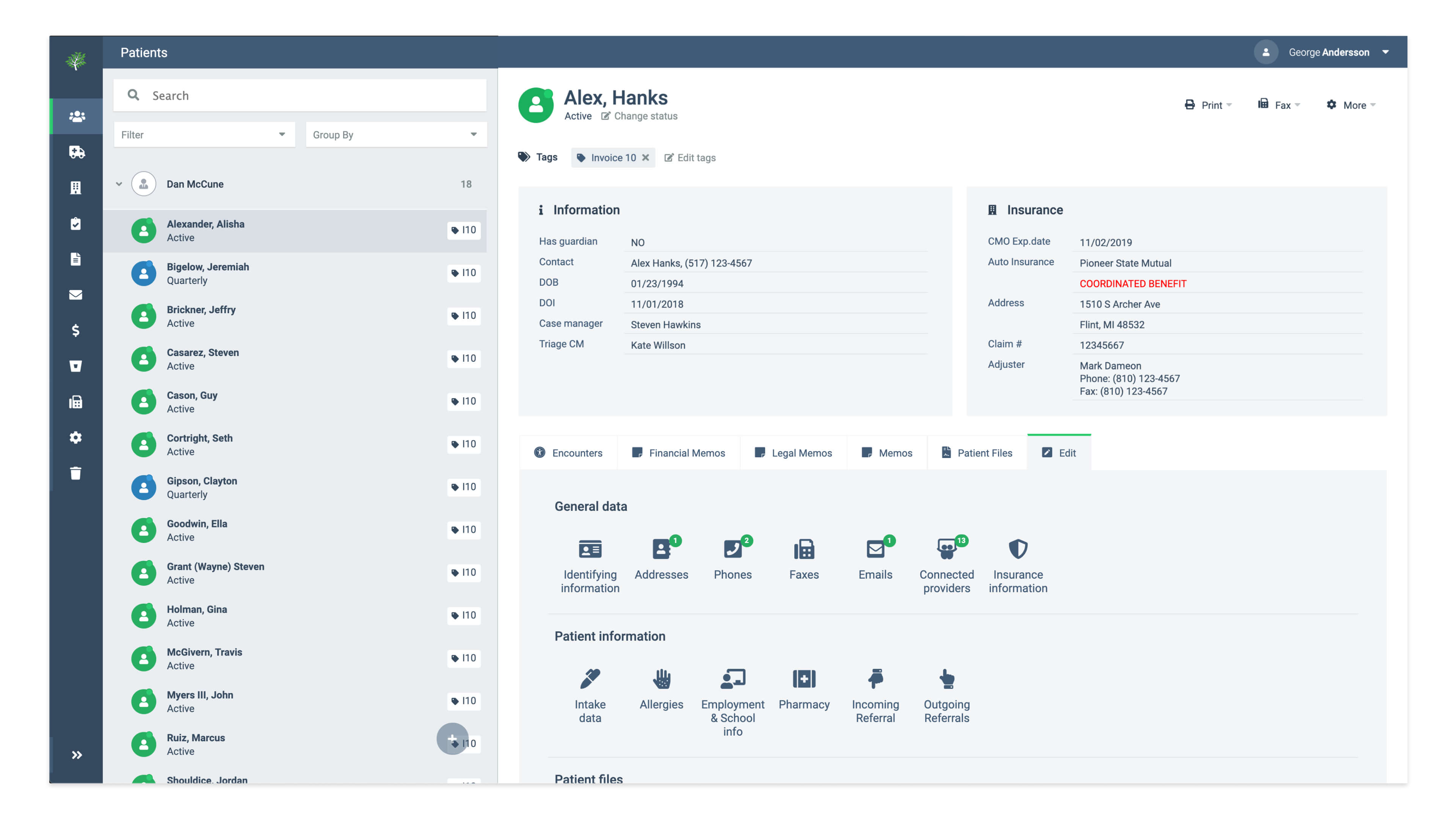This screenshot has width=1456, height=819.
Task: Select patient Bigelow, Jeremiah
Action: pos(295,273)
